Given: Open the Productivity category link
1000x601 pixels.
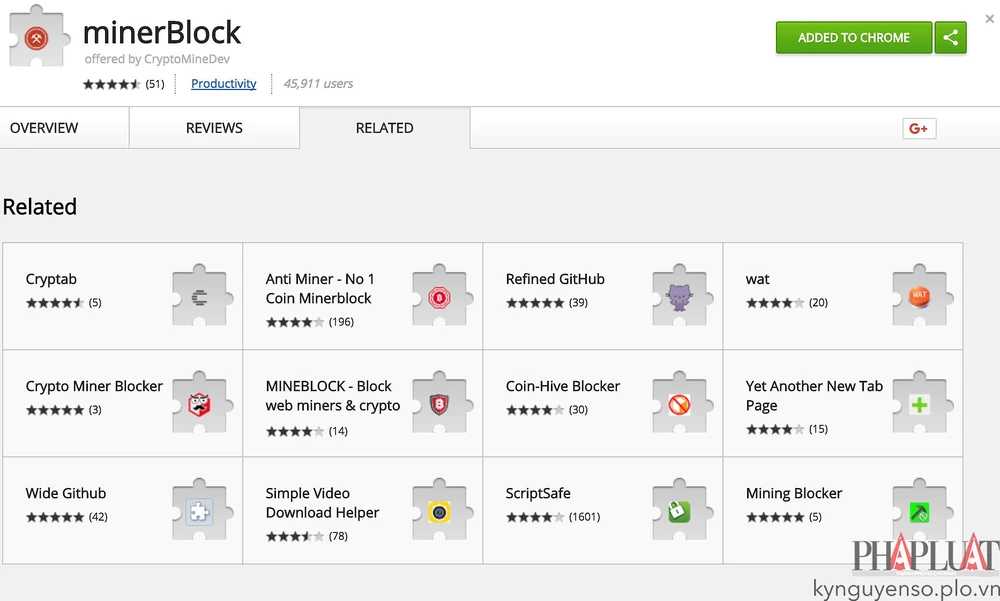Looking at the screenshot, I should pyautogui.click(x=223, y=84).
